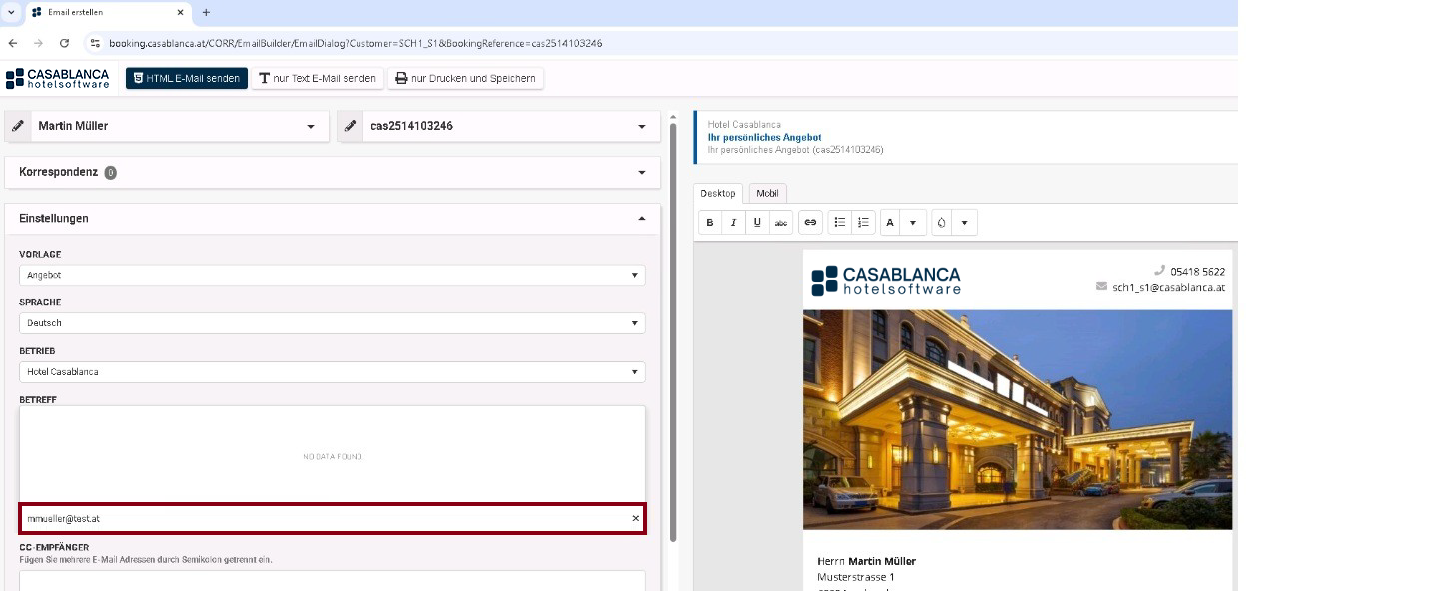Click the HTML E-Mail senden button
Image resolution: width=1429 pixels, height=591 pixels.
tap(187, 78)
